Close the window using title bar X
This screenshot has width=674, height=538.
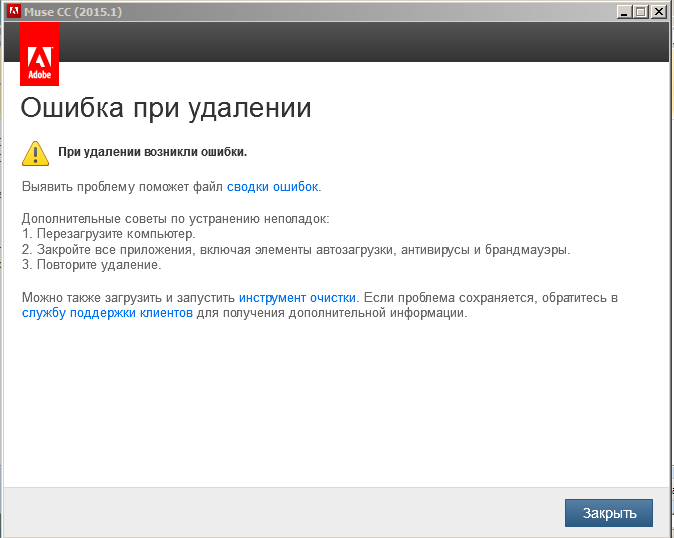click(x=658, y=12)
